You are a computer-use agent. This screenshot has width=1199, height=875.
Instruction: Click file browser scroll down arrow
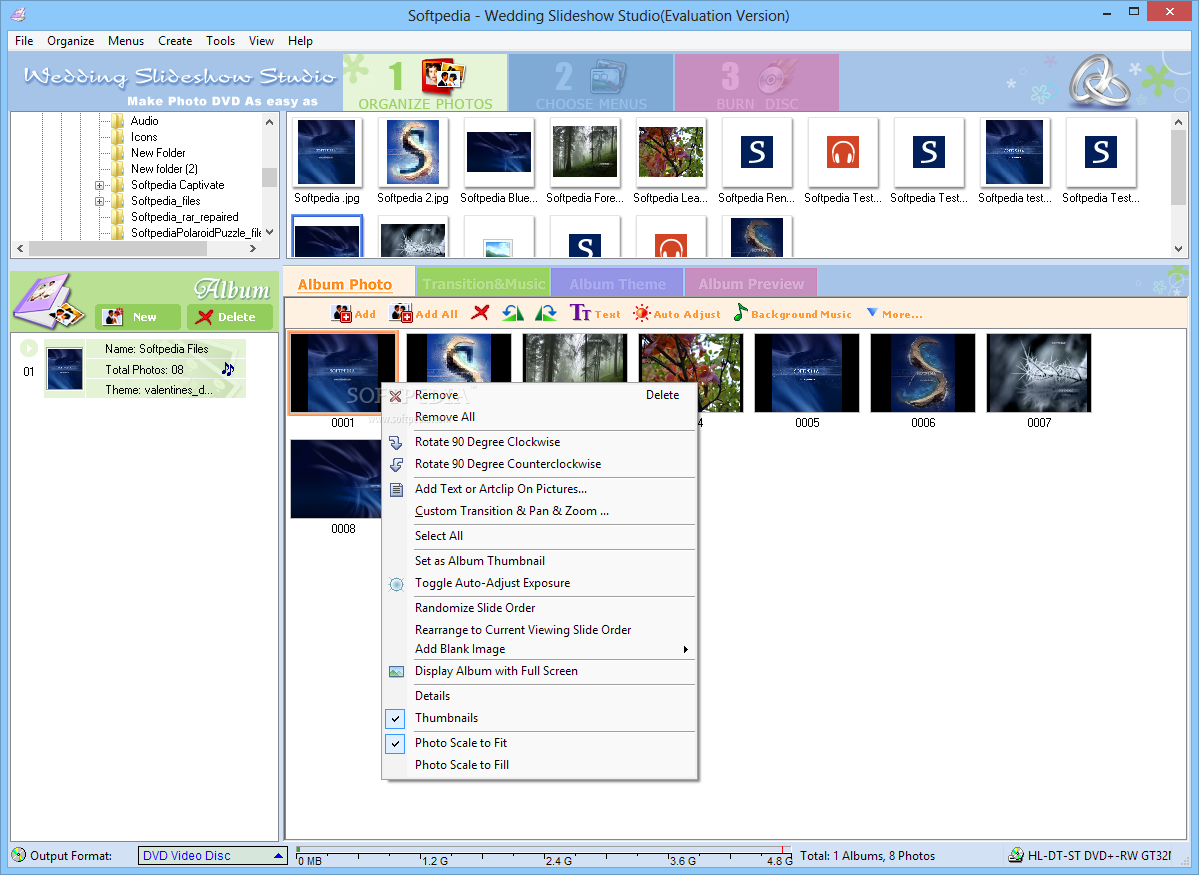tap(1178, 249)
